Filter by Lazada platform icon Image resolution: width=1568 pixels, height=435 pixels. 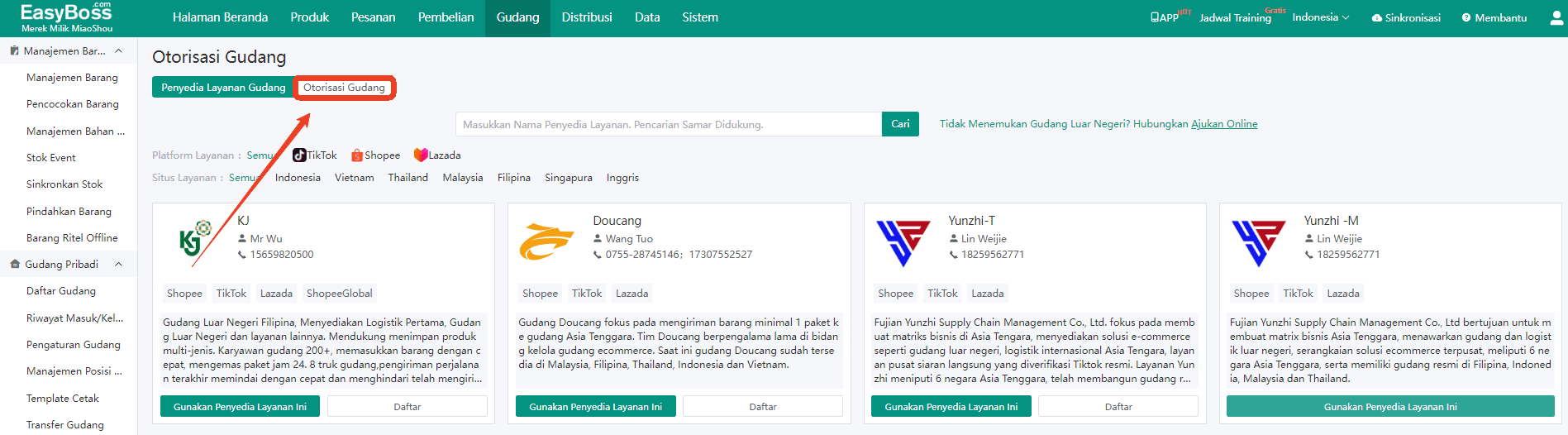pos(421,155)
